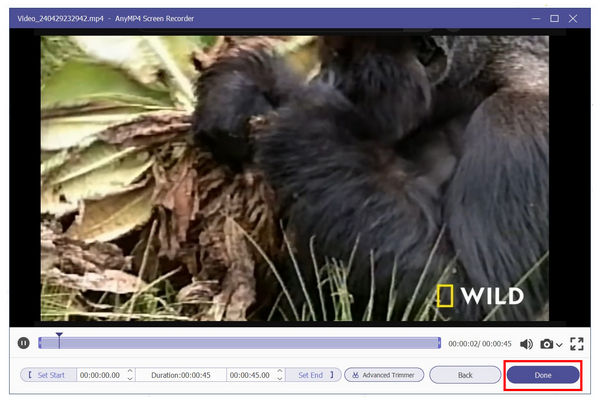Screen dimensions: 600x402
Task: Seek to the middle of the trim bar
Action: 240,343
